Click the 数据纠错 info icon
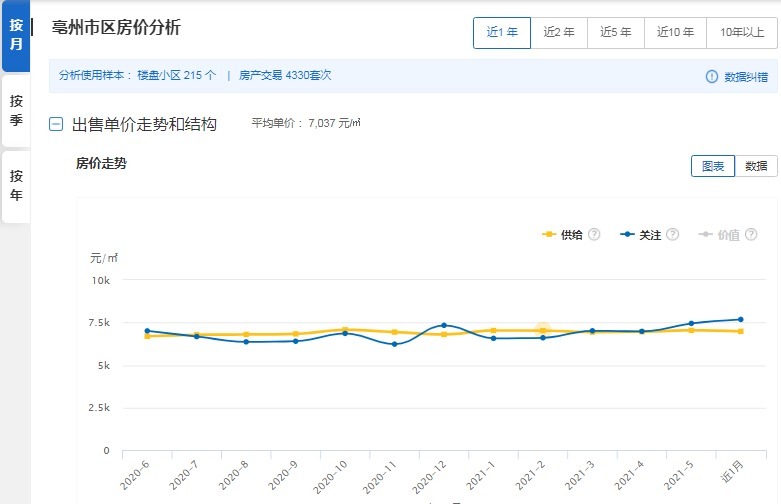The width and height of the screenshot is (781, 504). [x=712, y=77]
